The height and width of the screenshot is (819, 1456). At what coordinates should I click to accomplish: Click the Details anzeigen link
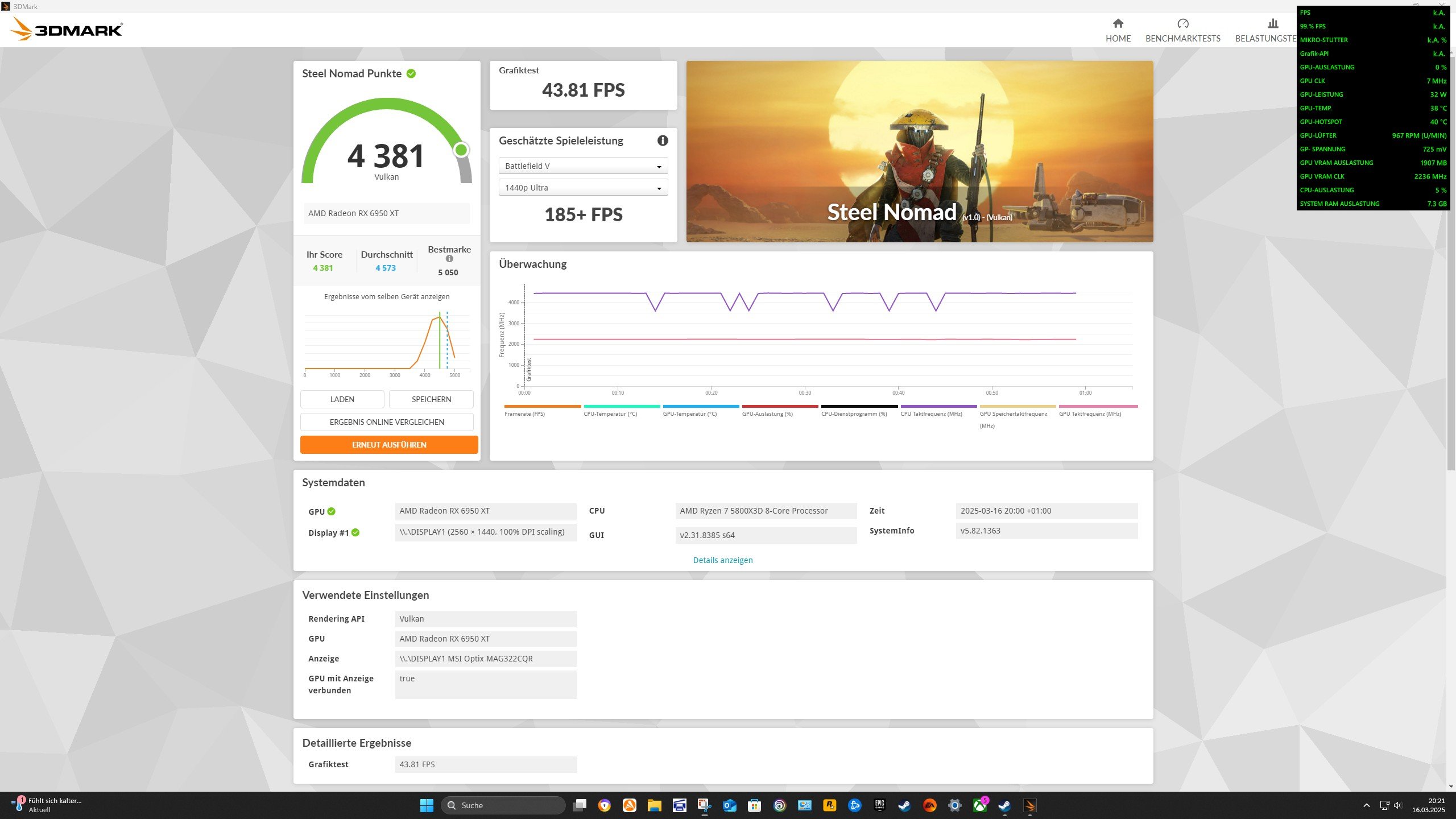pos(722,560)
